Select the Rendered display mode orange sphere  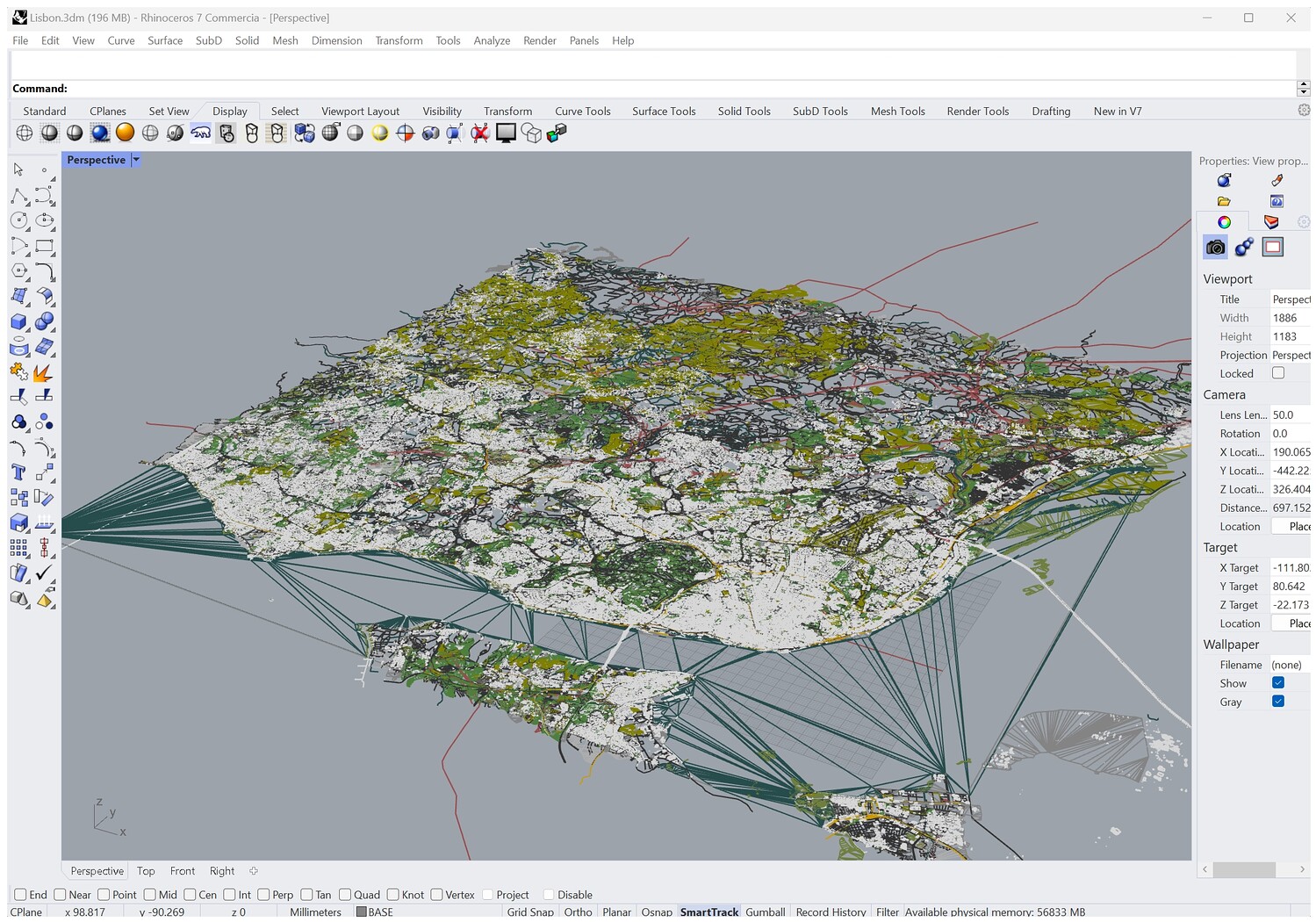(126, 133)
